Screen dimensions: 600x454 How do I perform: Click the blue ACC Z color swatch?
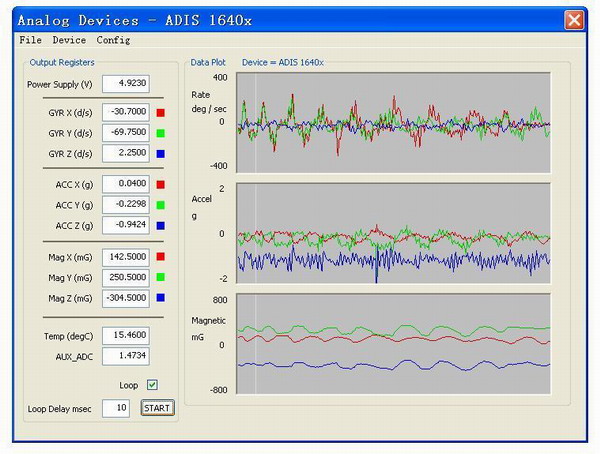coord(161,226)
